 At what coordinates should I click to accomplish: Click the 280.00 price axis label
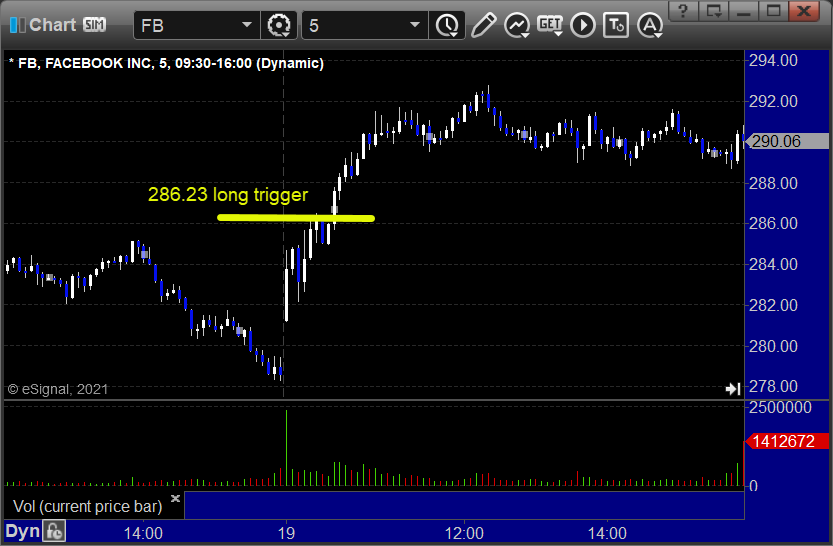pyautogui.click(x=773, y=346)
